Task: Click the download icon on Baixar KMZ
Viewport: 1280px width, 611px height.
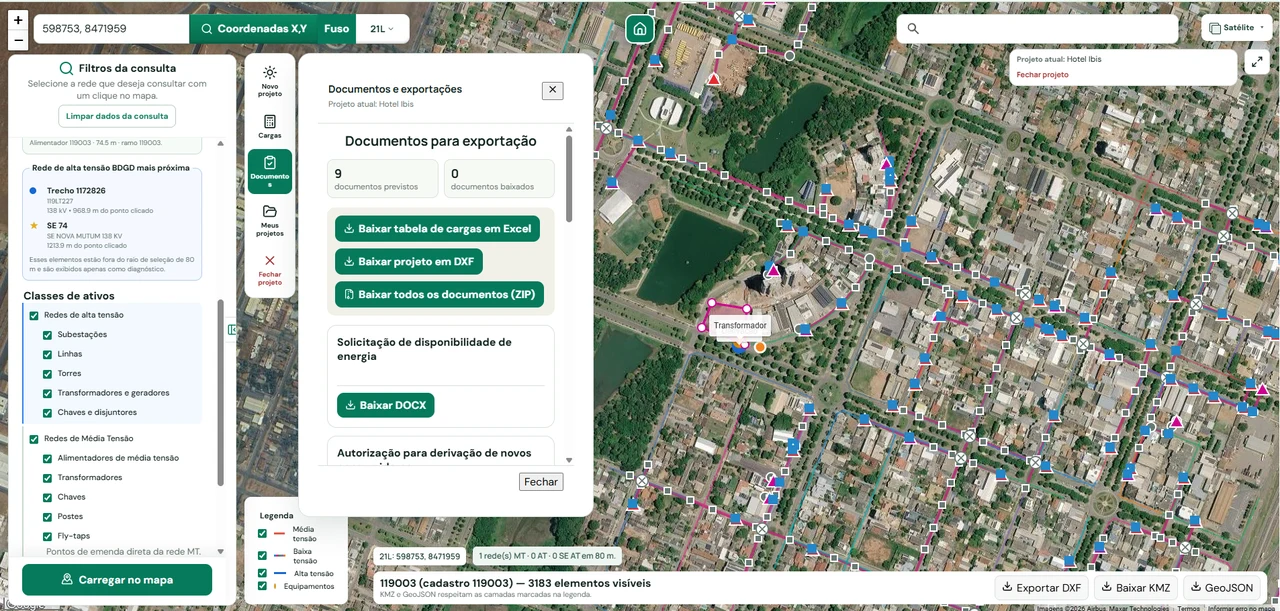Action: [1106, 588]
